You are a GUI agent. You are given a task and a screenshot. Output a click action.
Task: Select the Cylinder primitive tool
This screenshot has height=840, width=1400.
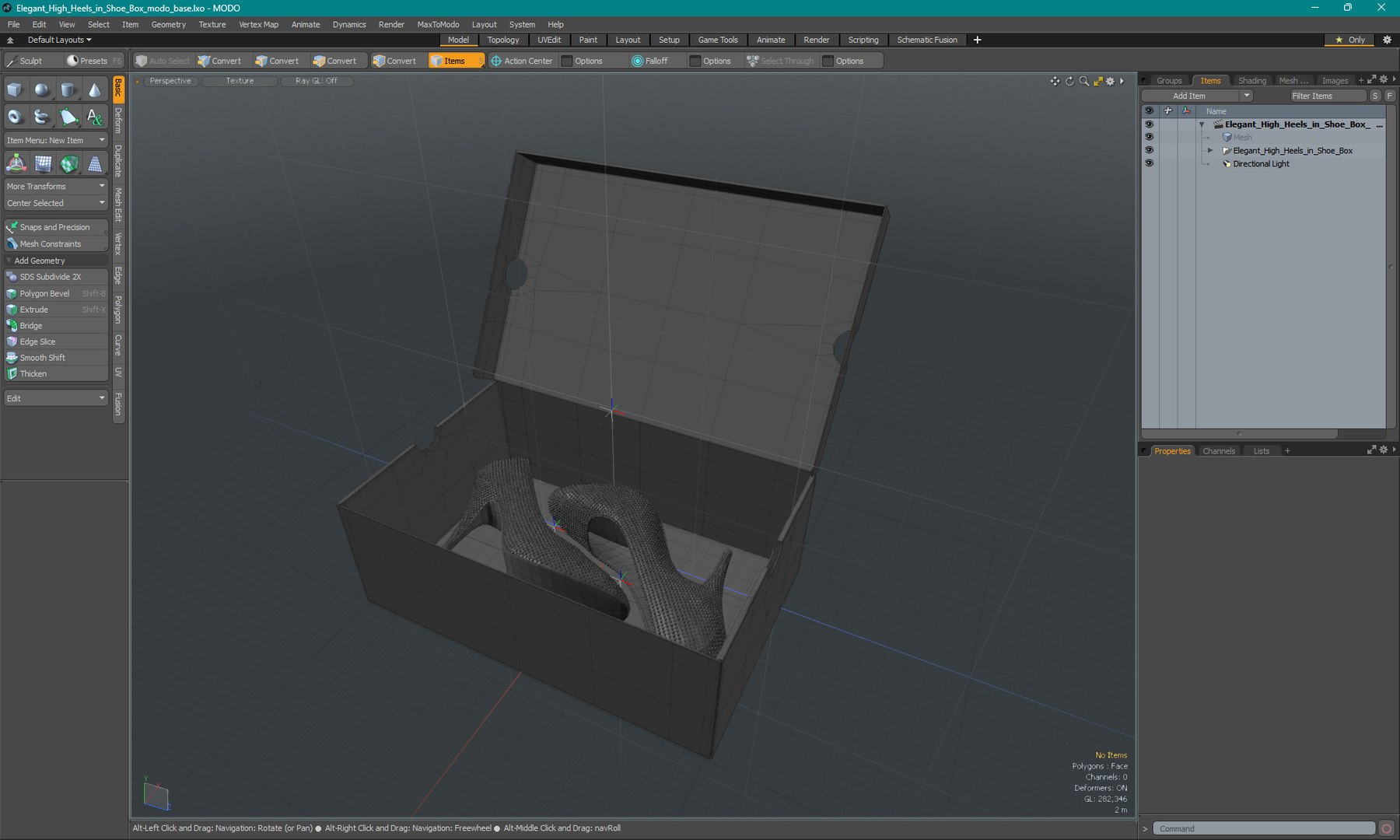pyautogui.click(x=68, y=90)
